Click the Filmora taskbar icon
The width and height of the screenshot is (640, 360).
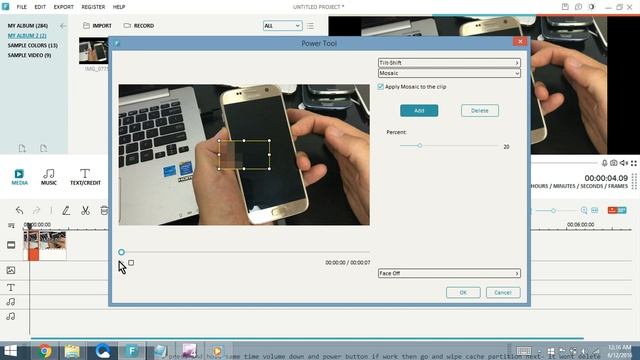[131, 351]
